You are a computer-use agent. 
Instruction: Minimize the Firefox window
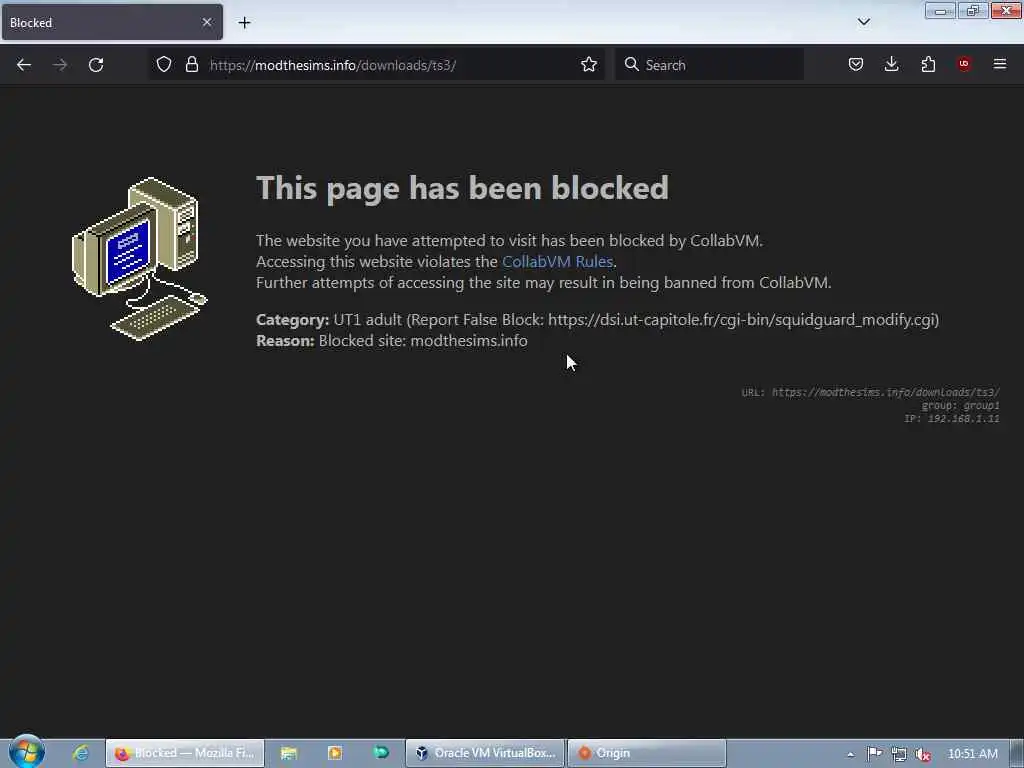click(x=940, y=10)
